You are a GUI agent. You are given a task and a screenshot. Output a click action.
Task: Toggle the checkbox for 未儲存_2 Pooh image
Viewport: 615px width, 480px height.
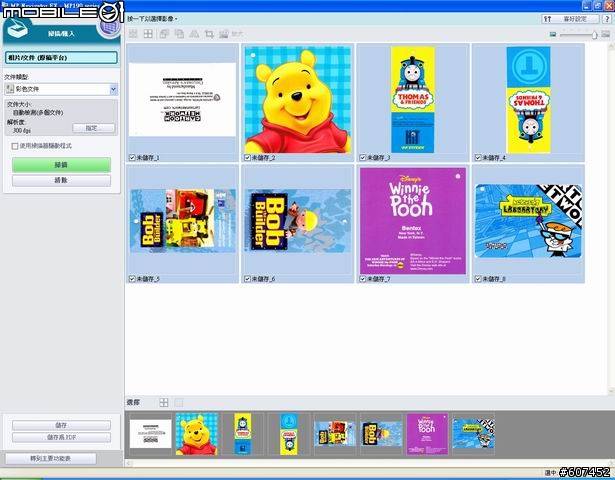click(x=247, y=158)
